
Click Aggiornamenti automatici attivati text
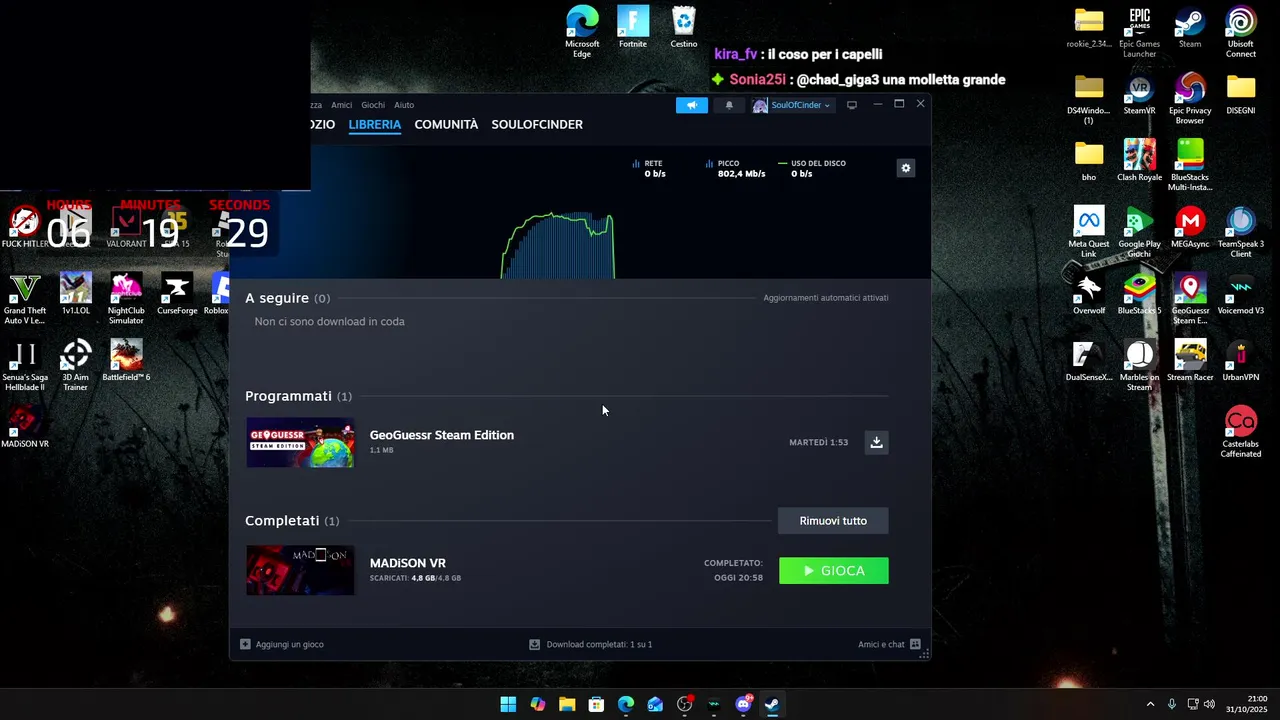[x=826, y=298]
